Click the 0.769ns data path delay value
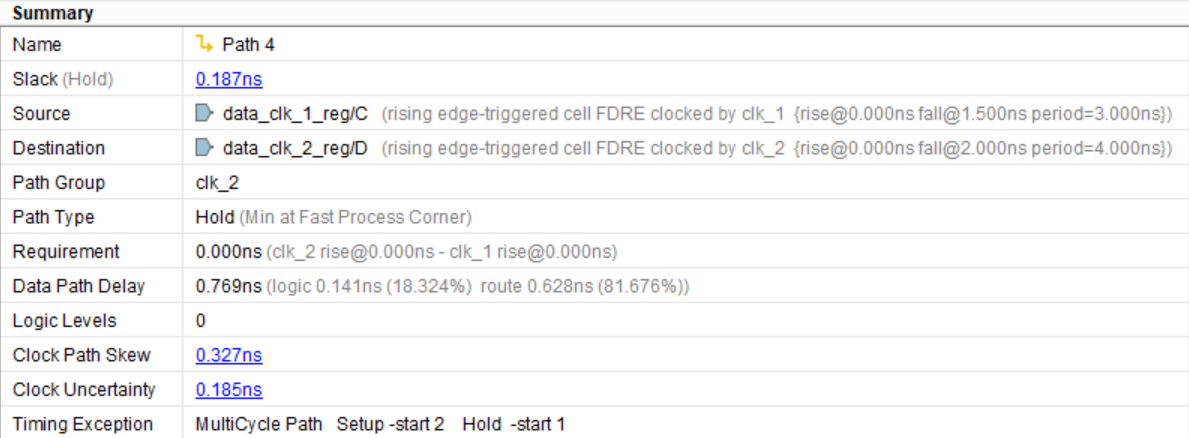 [228, 286]
